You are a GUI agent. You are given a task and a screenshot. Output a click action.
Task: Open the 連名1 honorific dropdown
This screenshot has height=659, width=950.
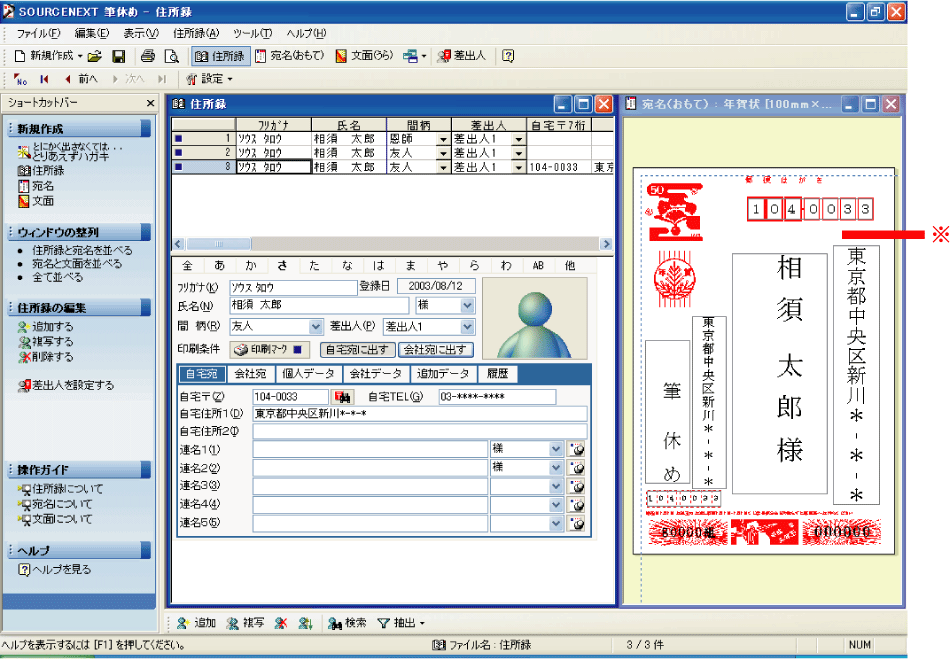pyautogui.click(x=556, y=449)
